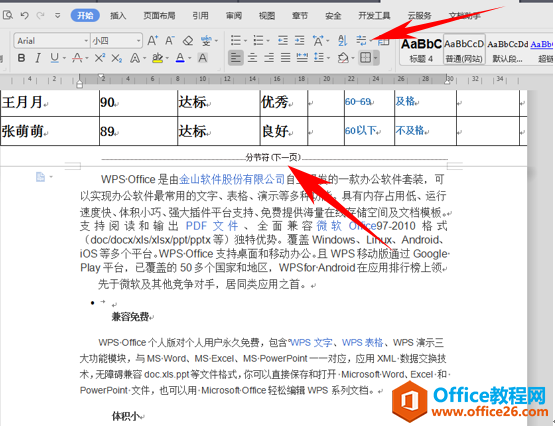This screenshot has width=555, height=429.
Task: Click the phonetic guide 变 icon
Action: click(206, 41)
